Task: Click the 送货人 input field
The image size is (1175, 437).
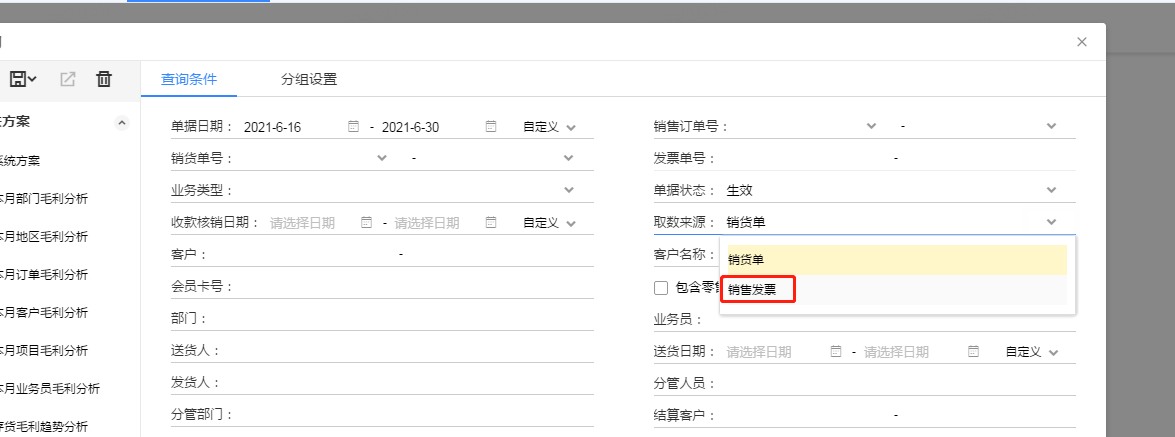Action: [408, 351]
